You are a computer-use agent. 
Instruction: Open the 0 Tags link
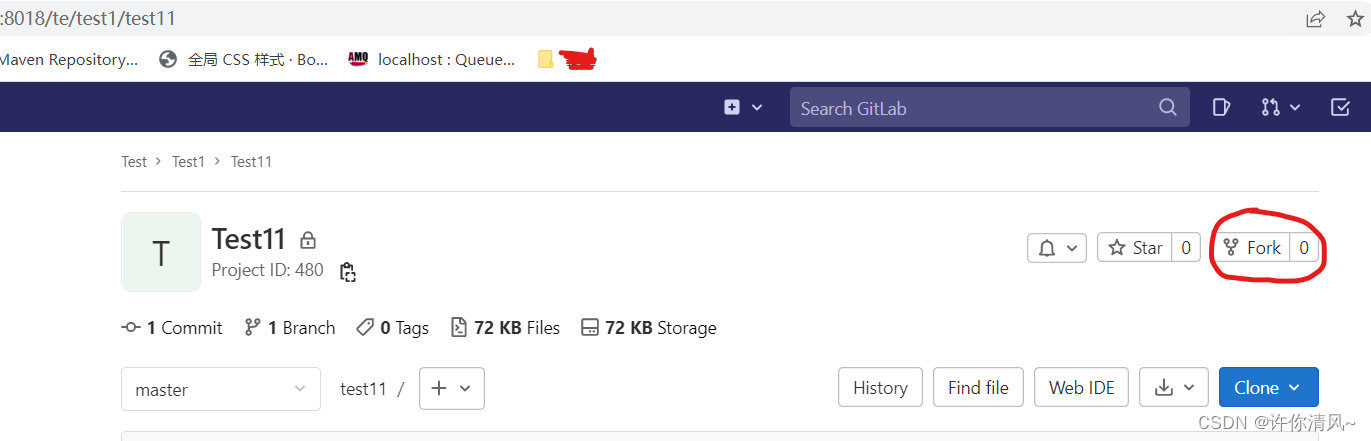point(392,327)
